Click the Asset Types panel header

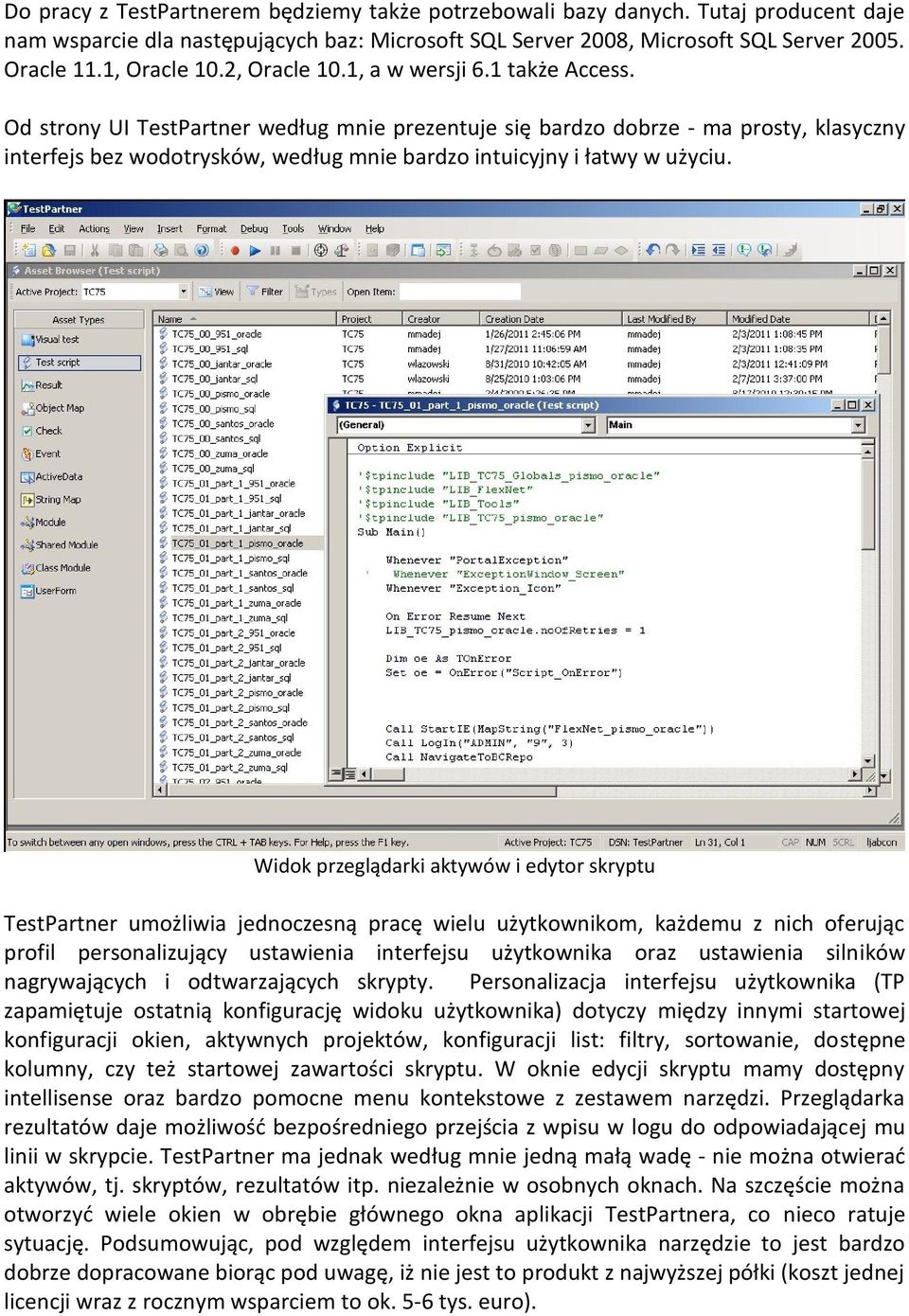(x=79, y=320)
